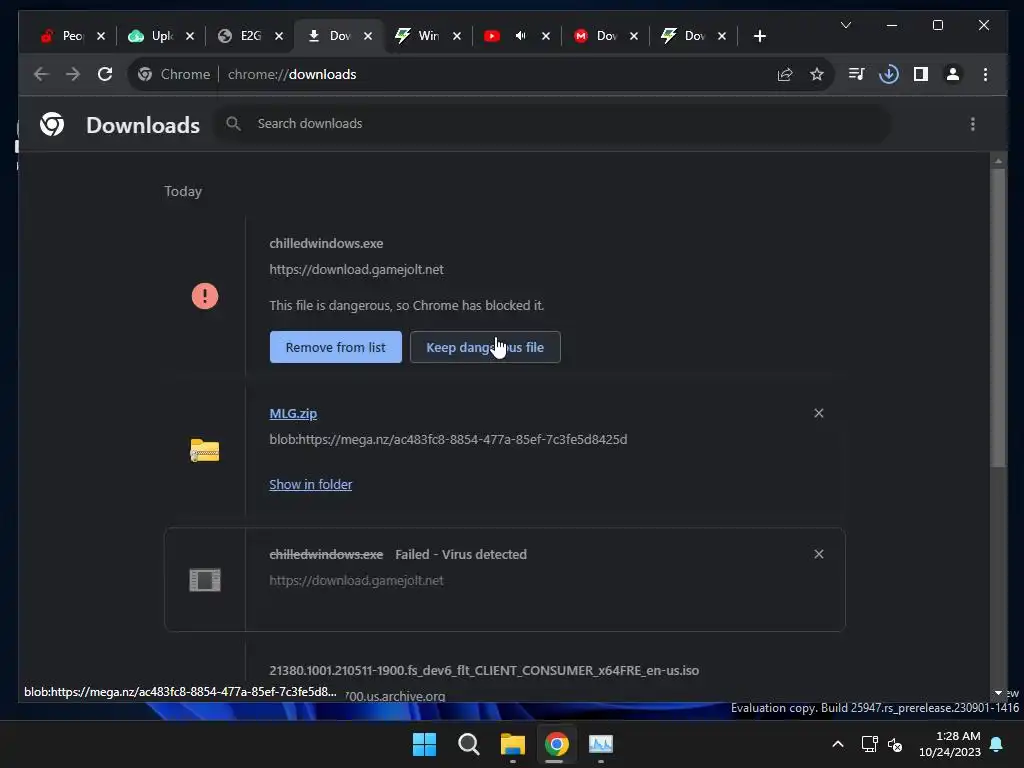Open File Explorer from taskbar

513,744
